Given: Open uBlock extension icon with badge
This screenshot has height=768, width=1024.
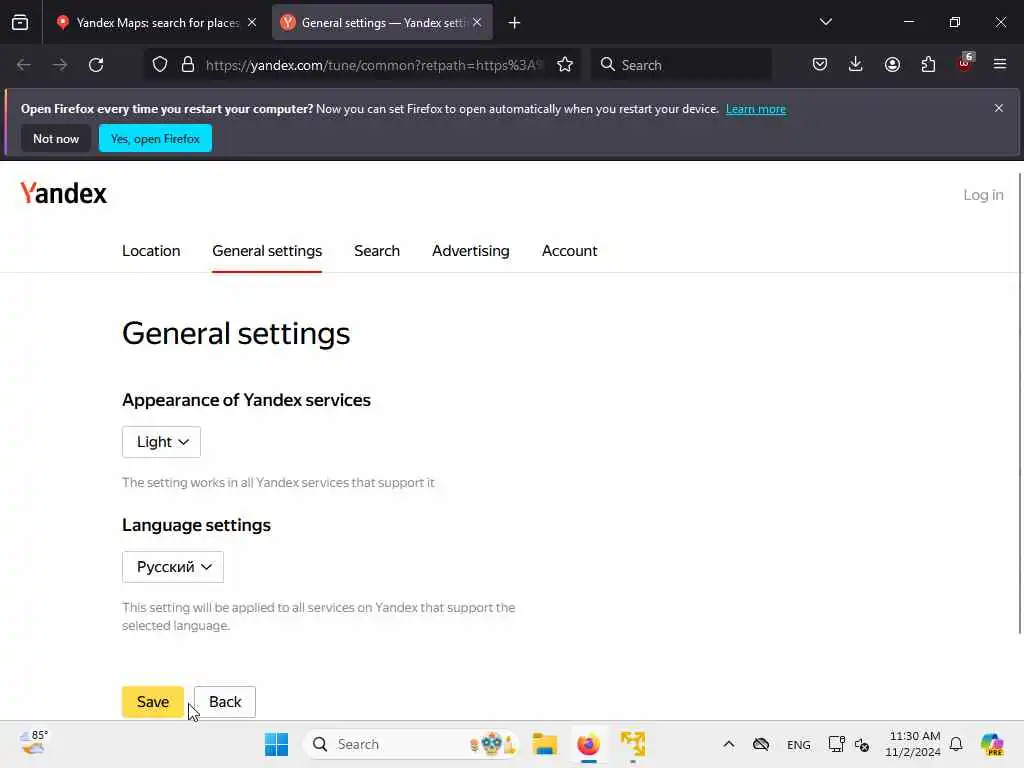Looking at the screenshot, I should 965,63.
